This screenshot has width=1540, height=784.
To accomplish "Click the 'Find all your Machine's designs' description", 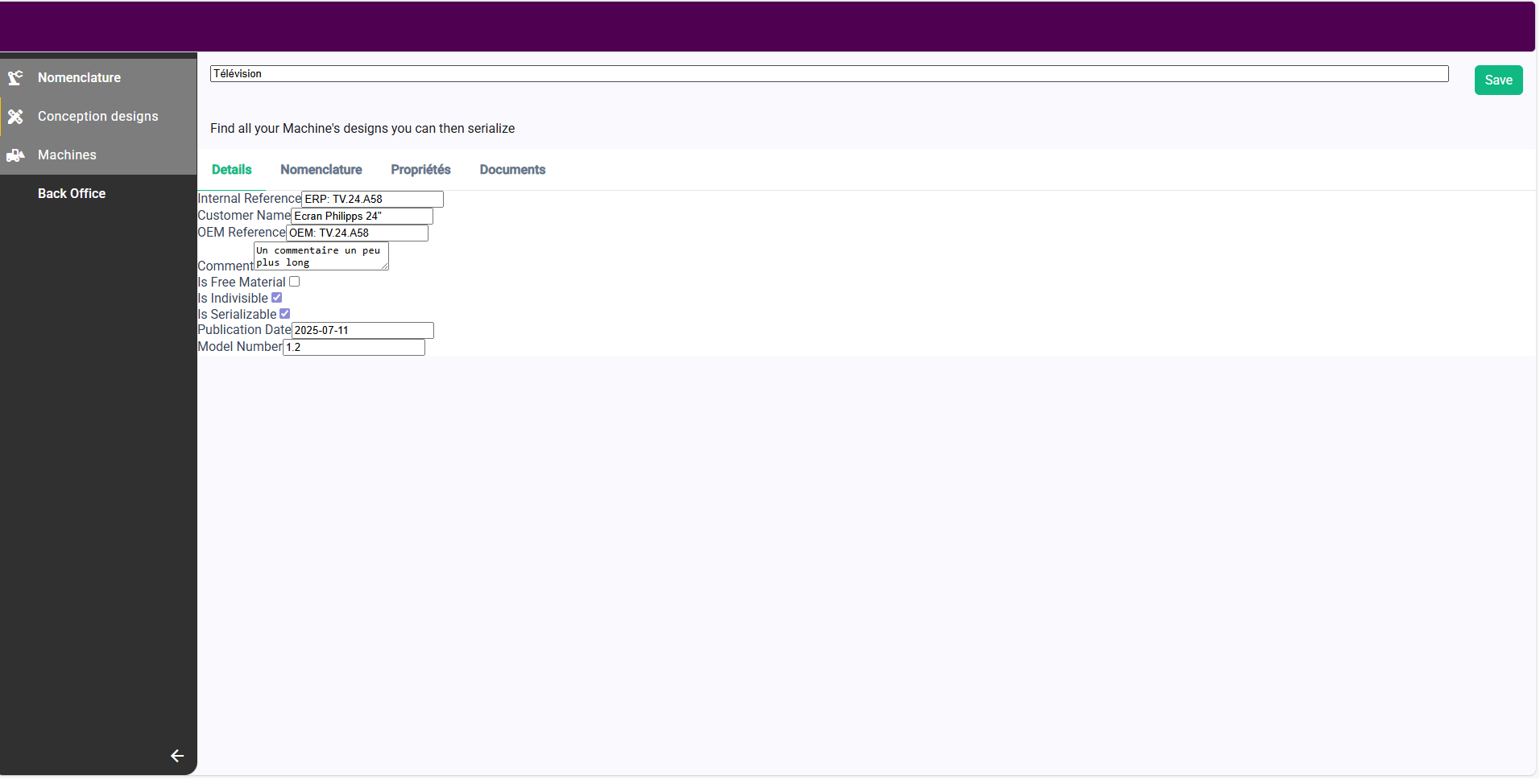I will pyautogui.click(x=362, y=129).
